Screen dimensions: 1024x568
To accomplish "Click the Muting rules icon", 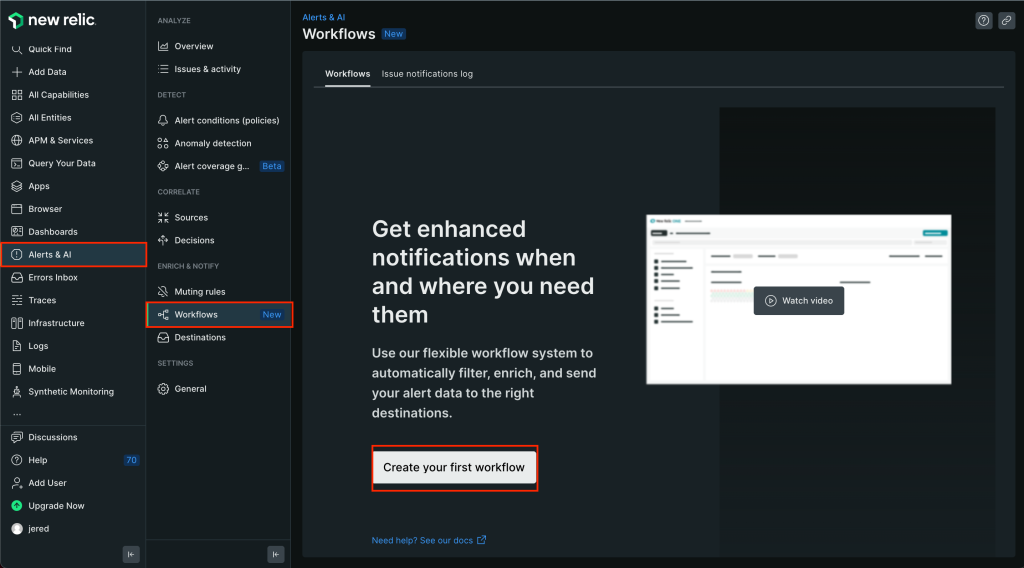I will tap(163, 292).
